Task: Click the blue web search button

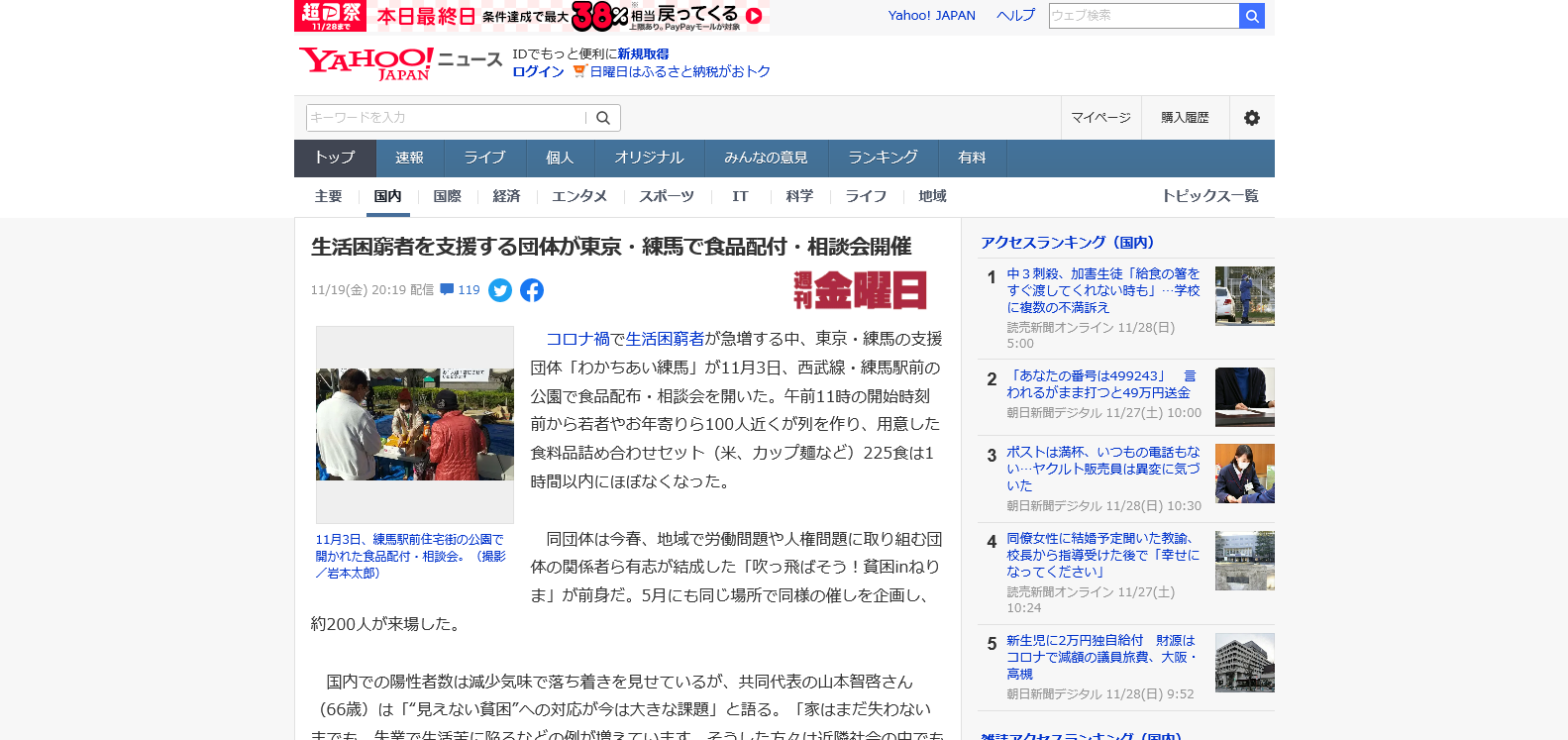Action: coord(1252,16)
